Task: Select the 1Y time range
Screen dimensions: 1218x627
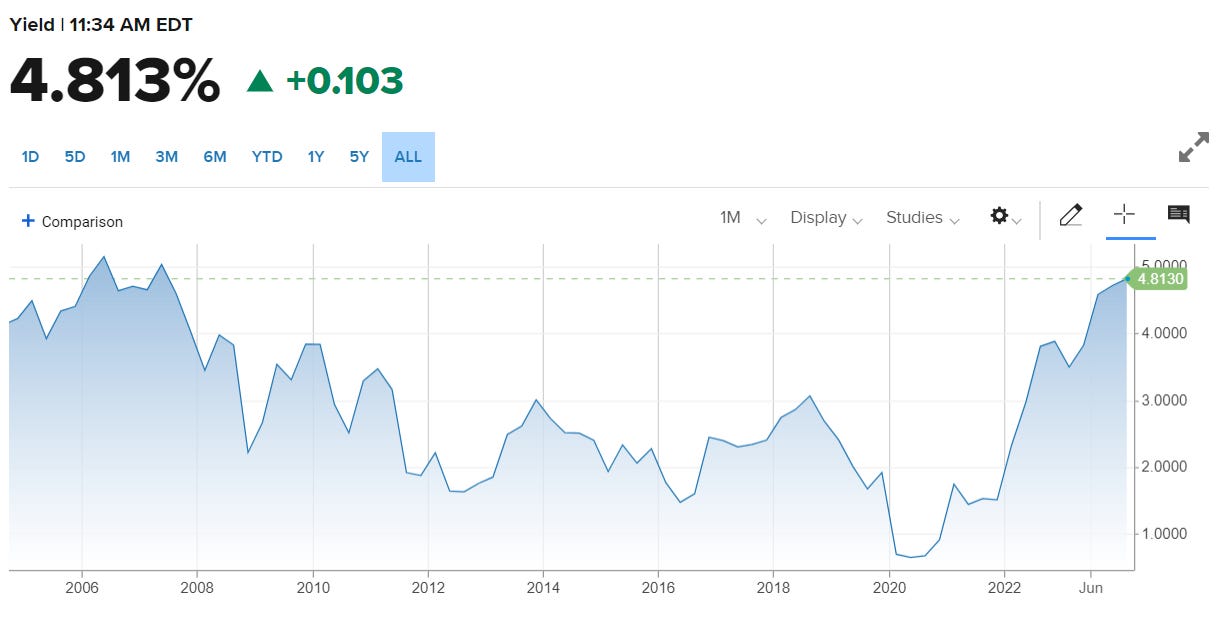Action: tap(315, 157)
